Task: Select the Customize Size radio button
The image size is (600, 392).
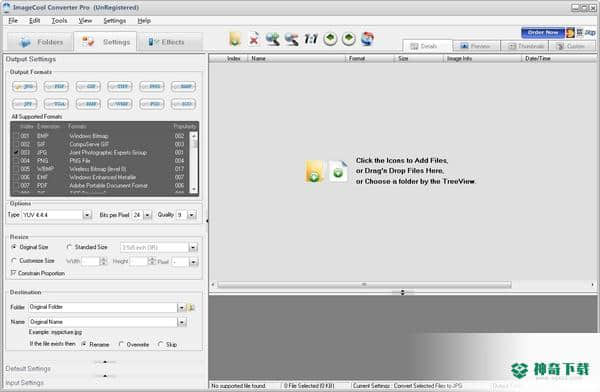Action: [14, 261]
